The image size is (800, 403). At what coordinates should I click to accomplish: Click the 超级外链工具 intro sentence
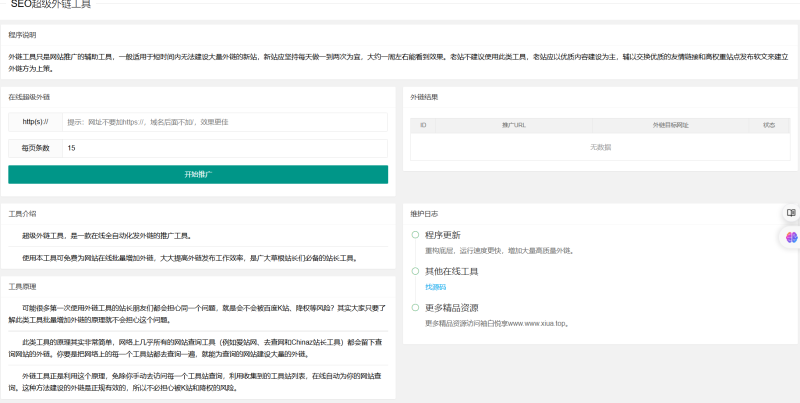107,236
